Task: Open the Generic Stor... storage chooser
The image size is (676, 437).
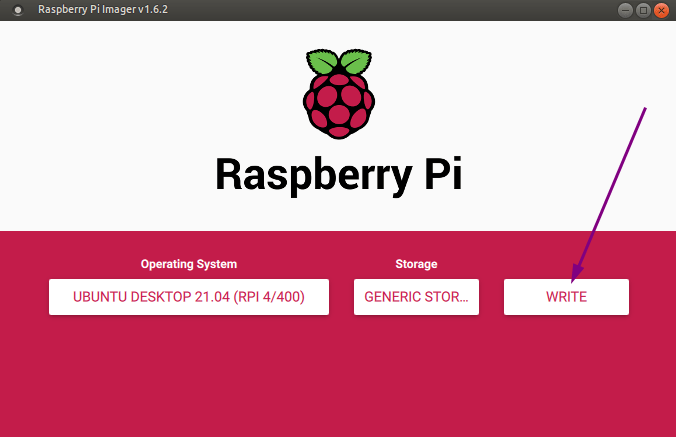Action: (x=416, y=297)
